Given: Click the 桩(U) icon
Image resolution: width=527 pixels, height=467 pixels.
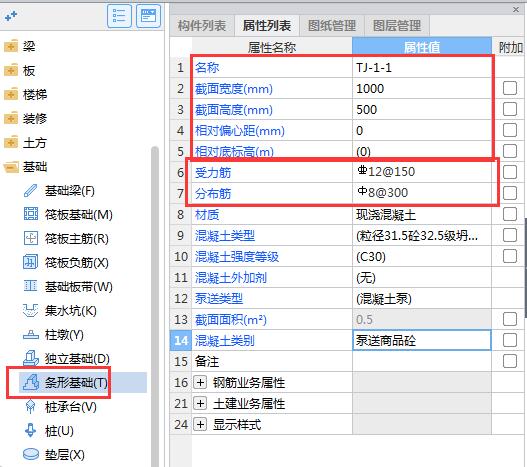Looking at the screenshot, I should coord(31,431).
